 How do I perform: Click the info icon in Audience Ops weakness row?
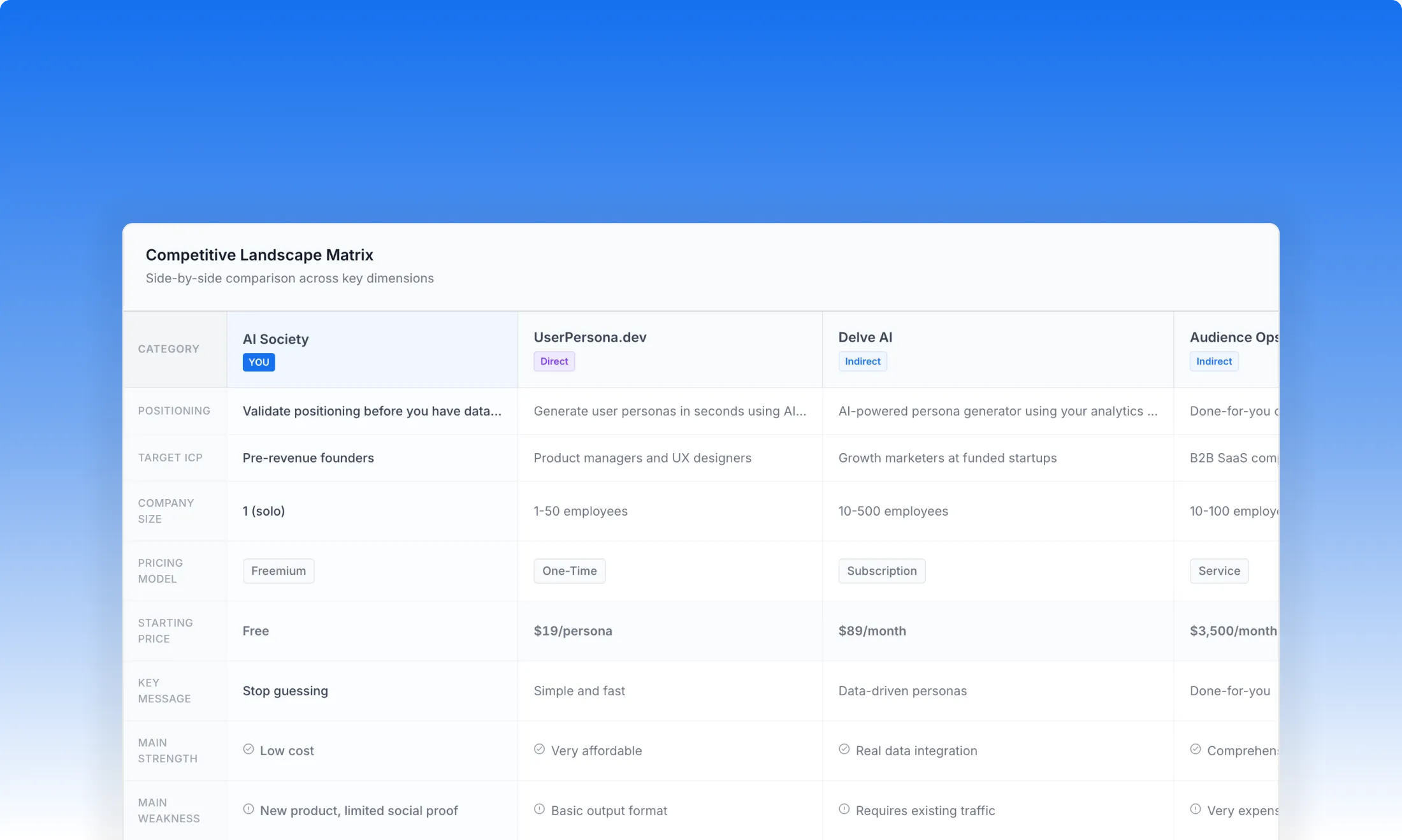point(1196,809)
